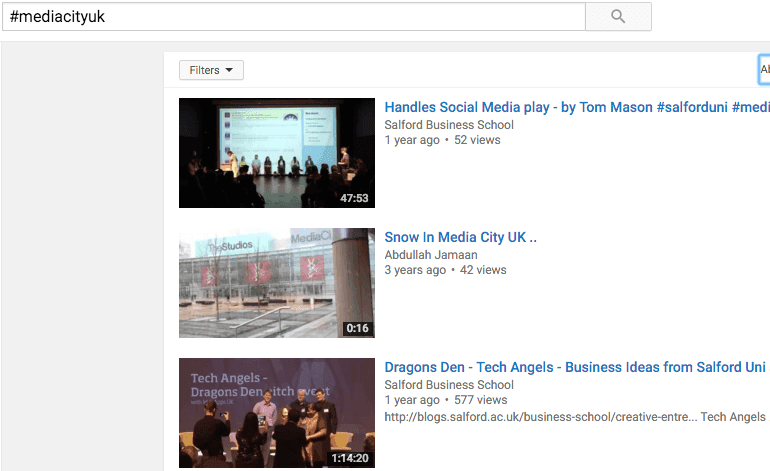Visit Salford Business School channel under Handles video
770x471 pixels.
pos(449,125)
